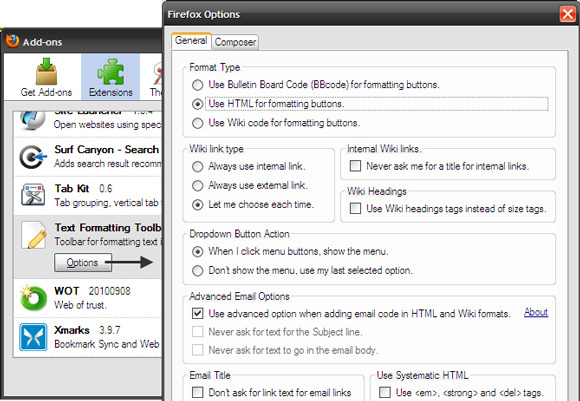Choose Use Bulletin Board Code radio option

click(x=198, y=85)
